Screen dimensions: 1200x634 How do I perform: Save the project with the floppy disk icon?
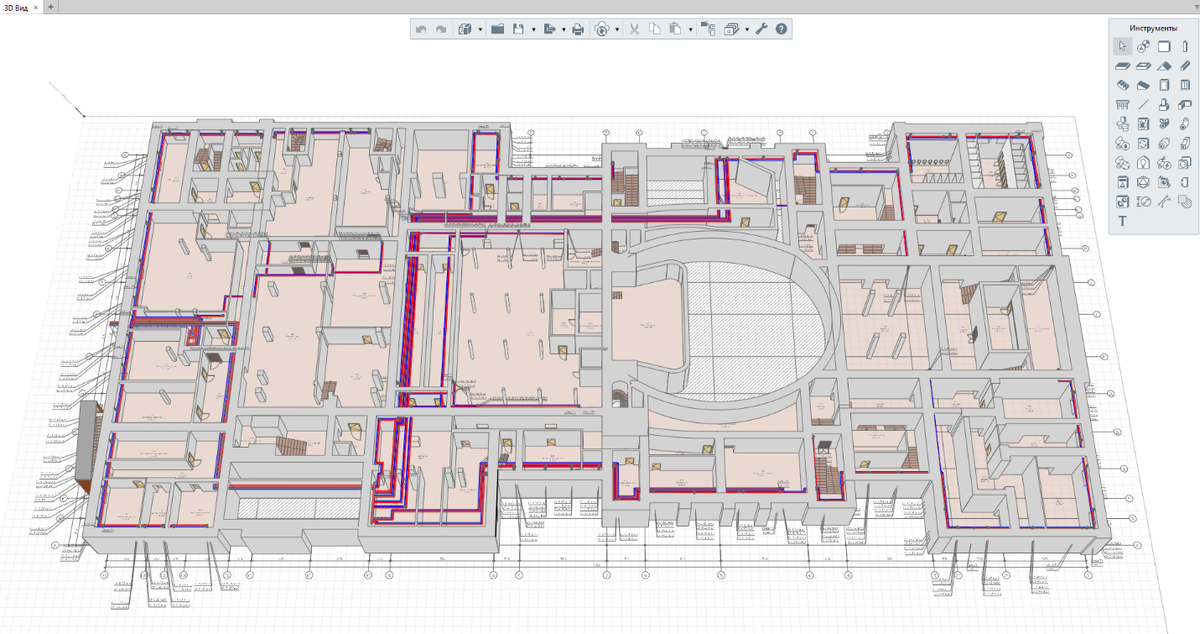tap(518, 29)
